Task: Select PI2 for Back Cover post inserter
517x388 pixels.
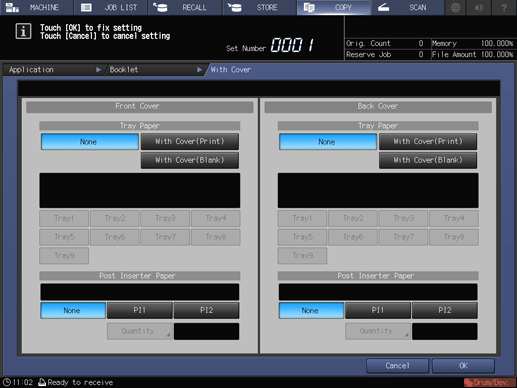Action: pos(445,310)
